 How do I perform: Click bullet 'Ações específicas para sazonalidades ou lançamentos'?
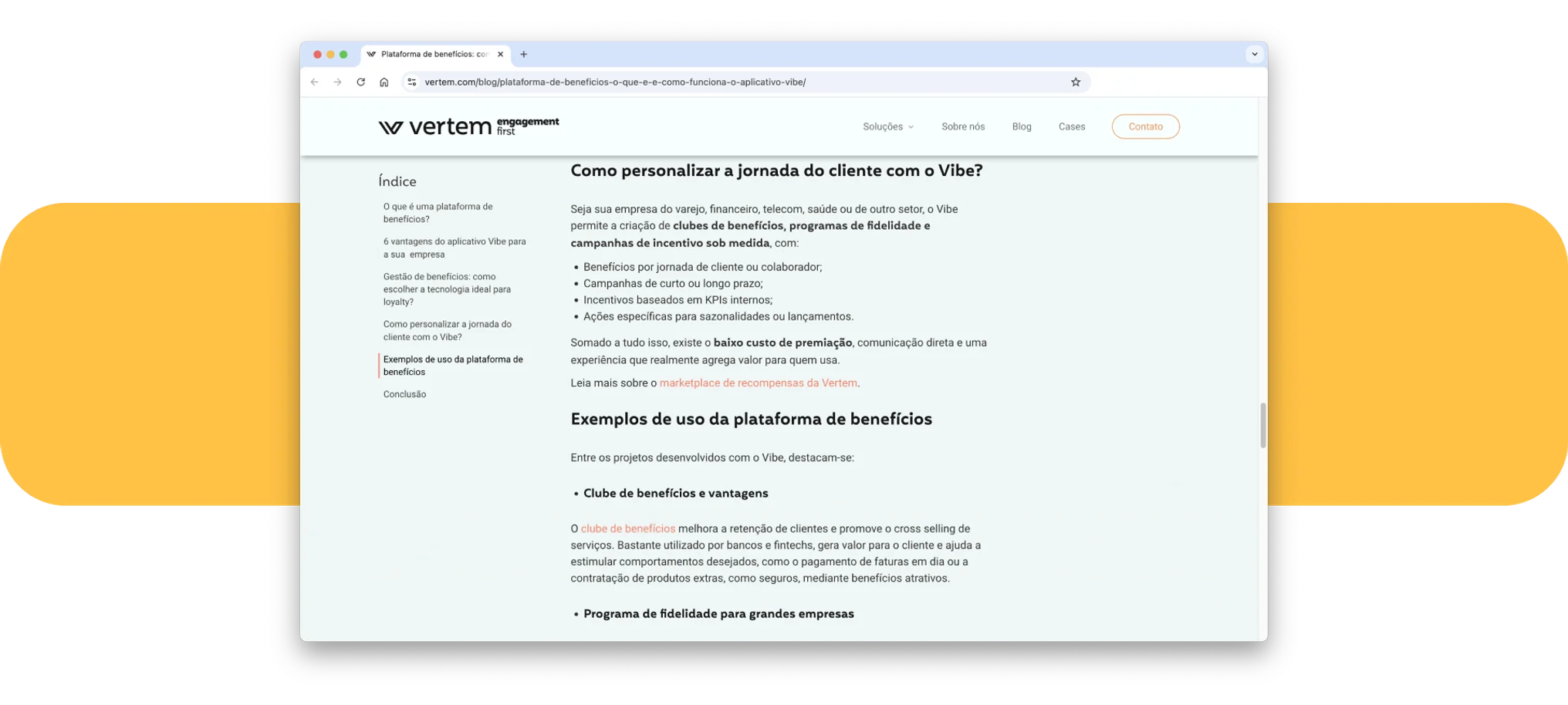pyautogui.click(x=718, y=317)
